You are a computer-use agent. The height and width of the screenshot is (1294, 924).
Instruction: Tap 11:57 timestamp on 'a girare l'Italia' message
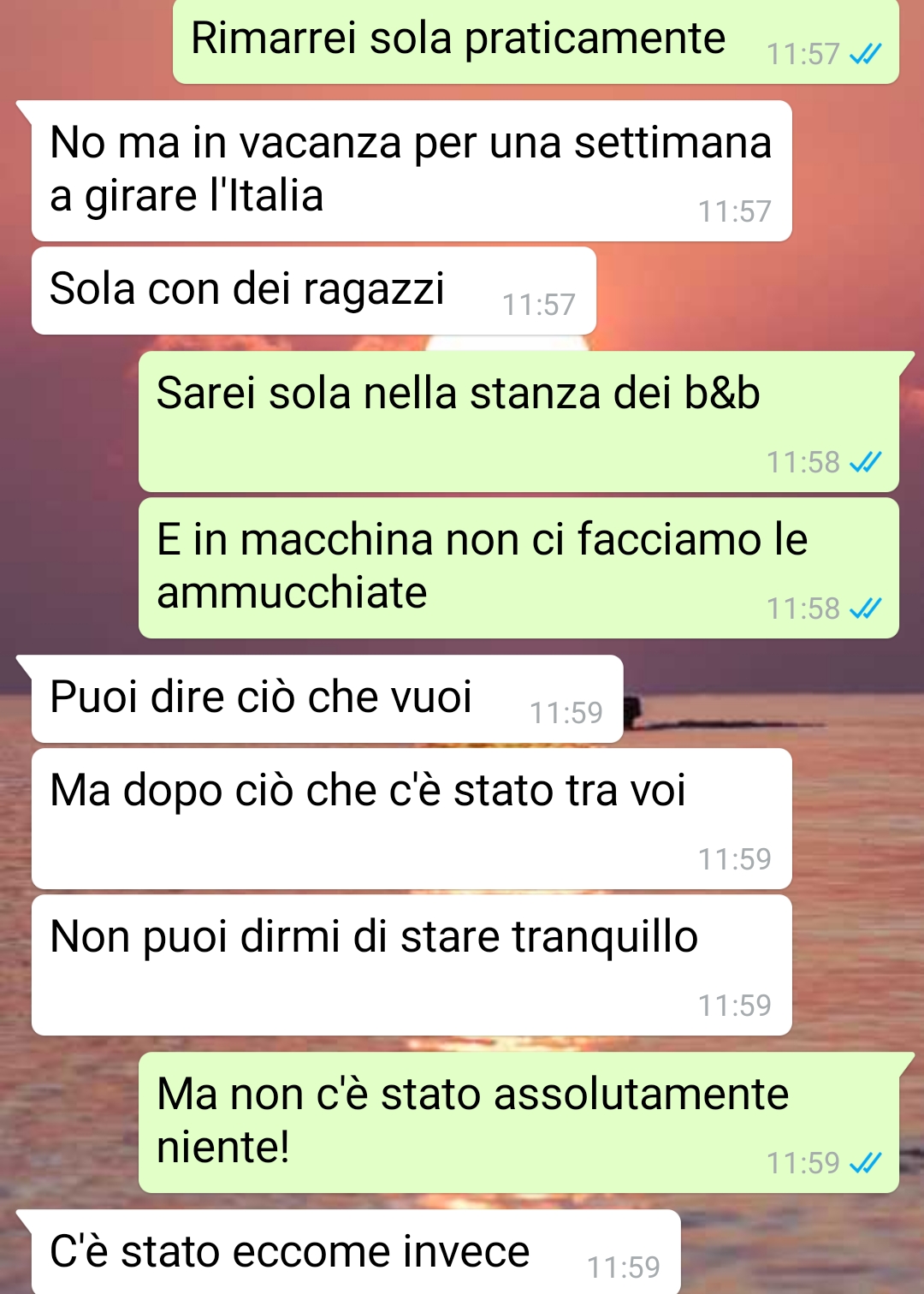[735, 211]
